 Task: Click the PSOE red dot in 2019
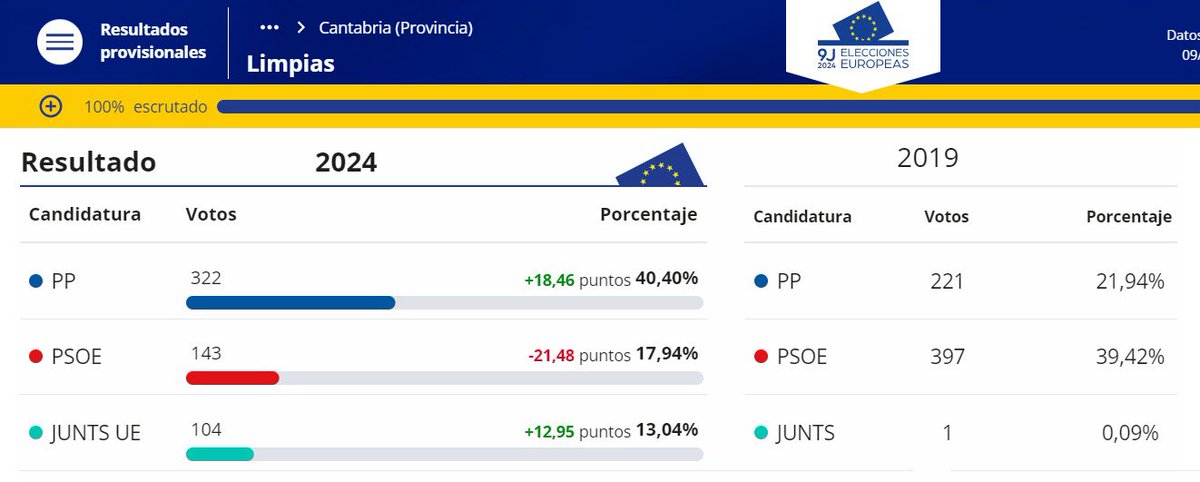tap(761, 357)
